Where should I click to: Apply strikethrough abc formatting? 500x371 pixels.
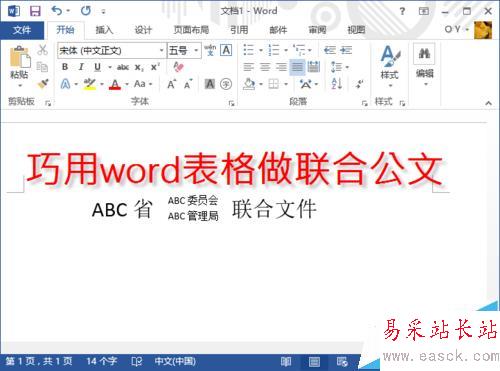123,67
